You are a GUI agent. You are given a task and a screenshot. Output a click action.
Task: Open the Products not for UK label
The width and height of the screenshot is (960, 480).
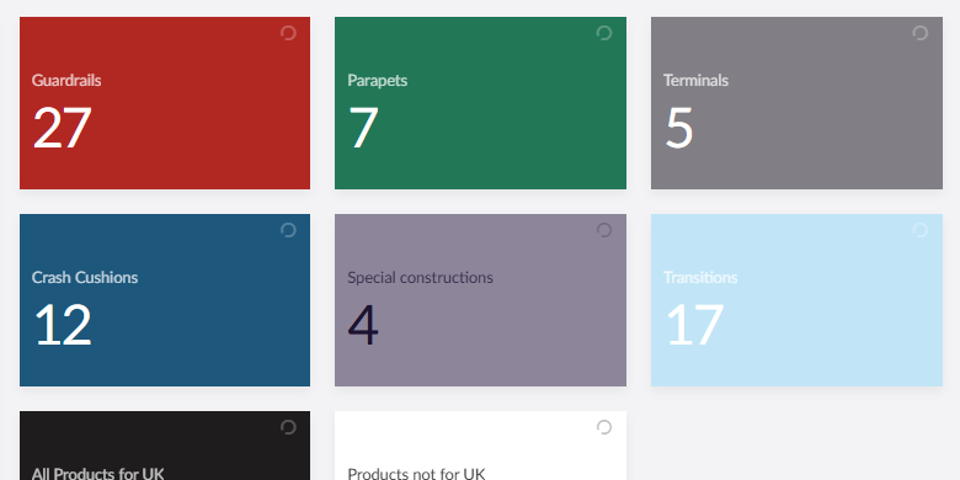tap(416, 473)
